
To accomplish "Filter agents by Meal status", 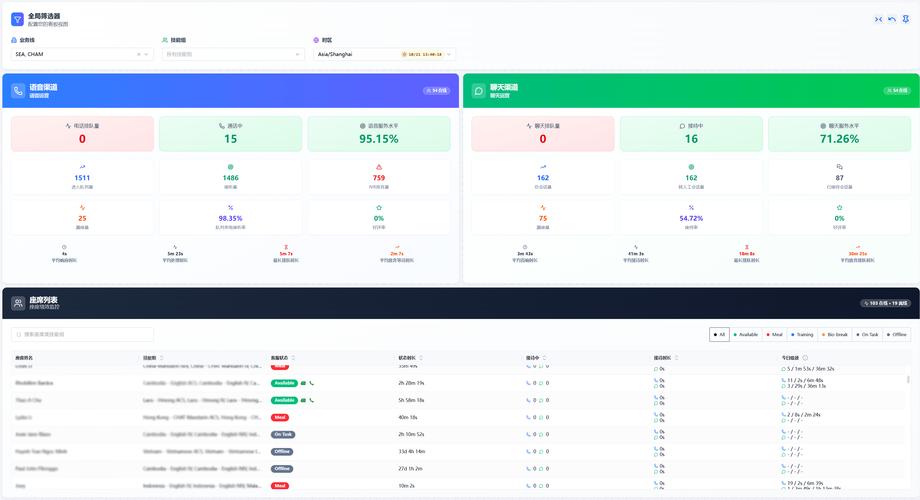I will [774, 335].
